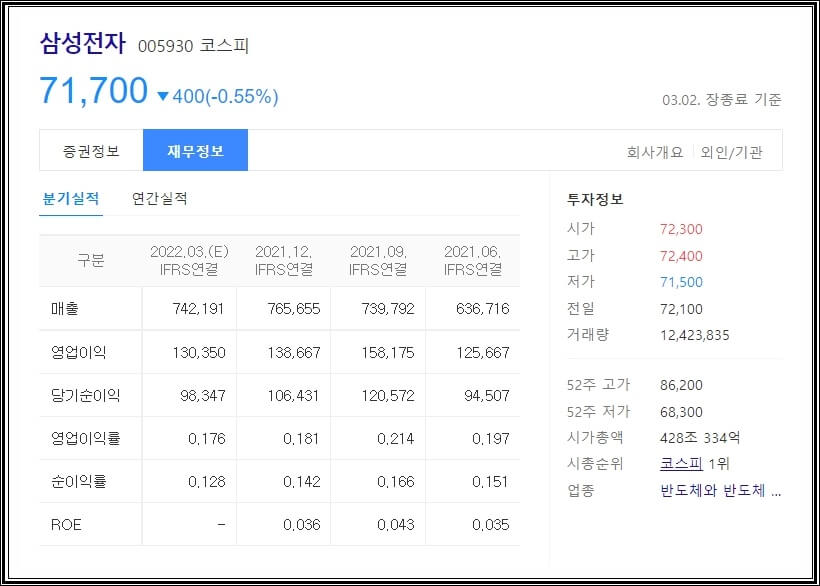Open the 외인/기관 link
The width and height of the screenshot is (820, 586).
731,152
